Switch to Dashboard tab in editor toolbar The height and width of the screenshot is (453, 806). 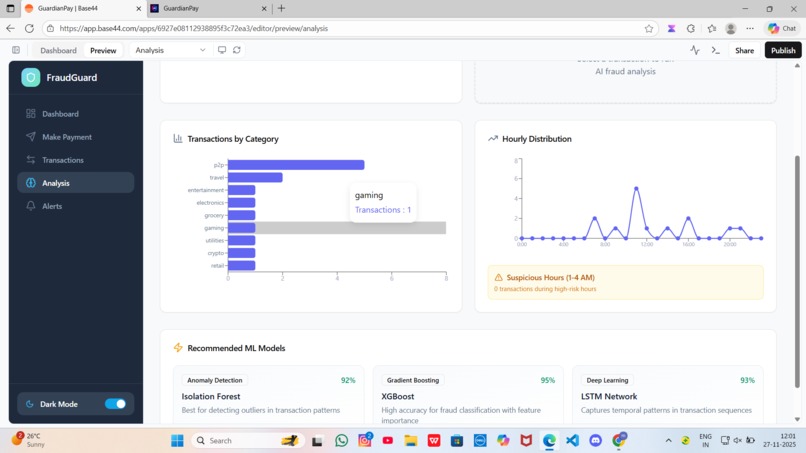coord(58,50)
